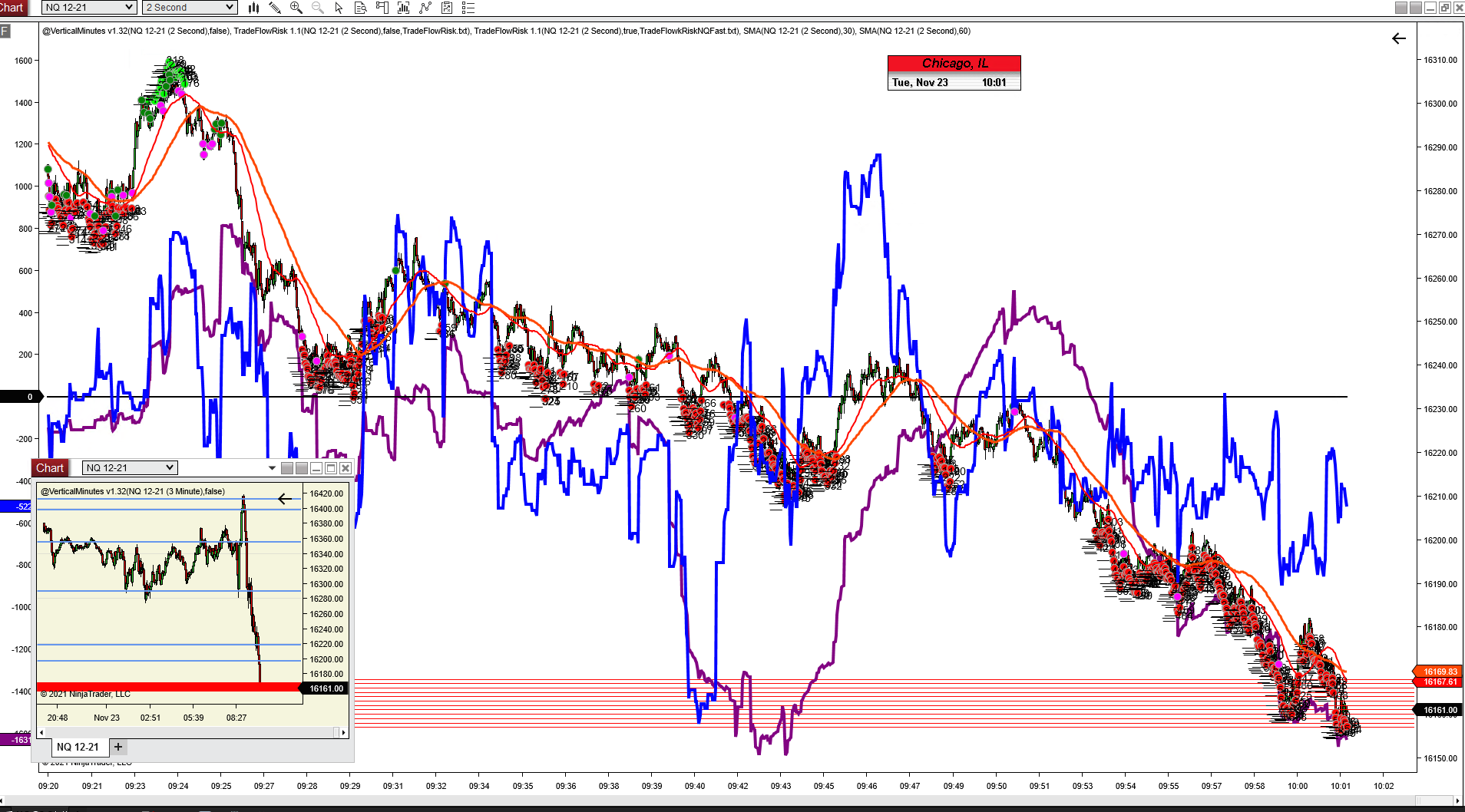Click second grey link button in mini chart window

tap(302, 468)
